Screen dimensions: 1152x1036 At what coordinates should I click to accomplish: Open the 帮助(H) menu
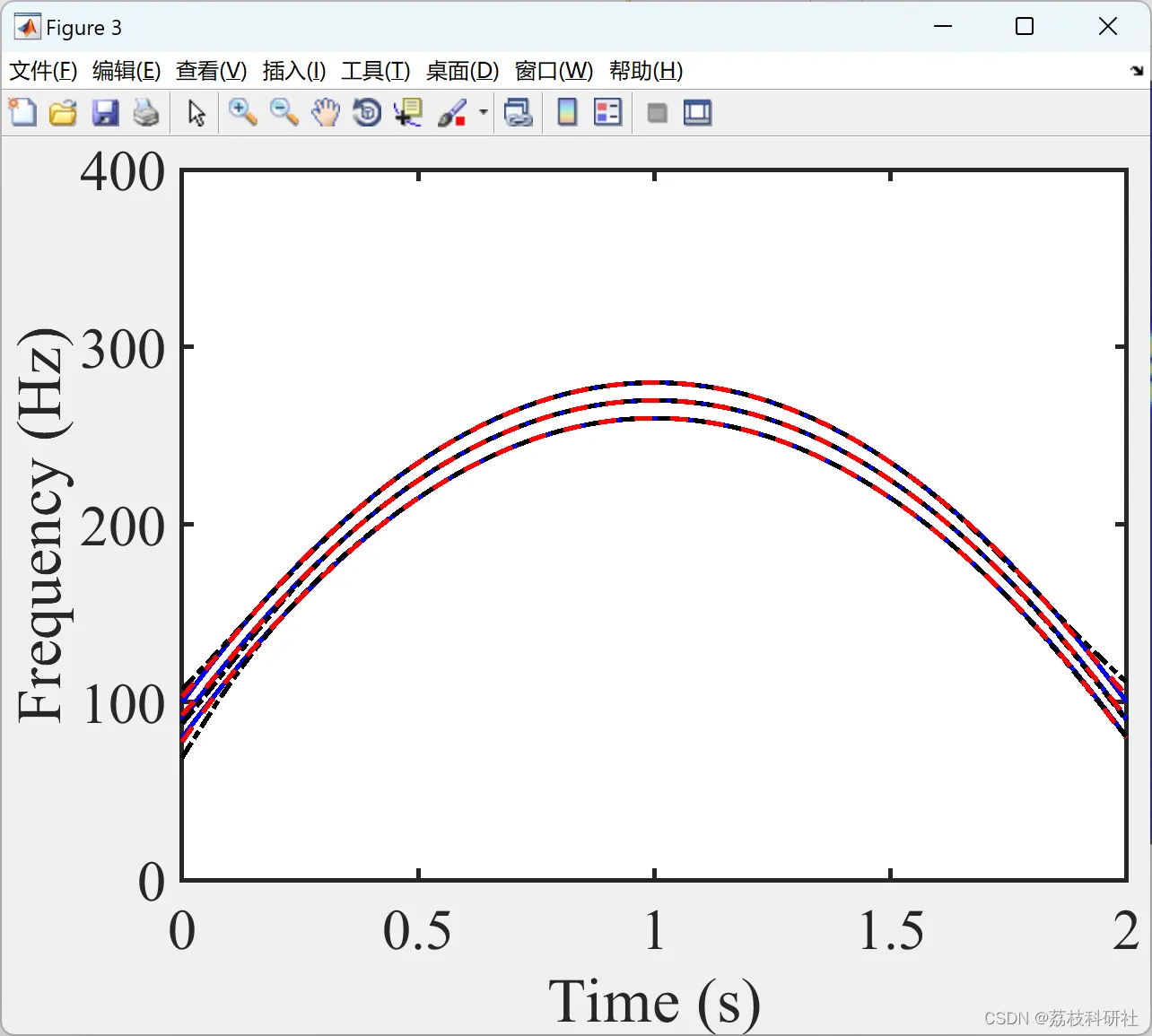tap(646, 71)
